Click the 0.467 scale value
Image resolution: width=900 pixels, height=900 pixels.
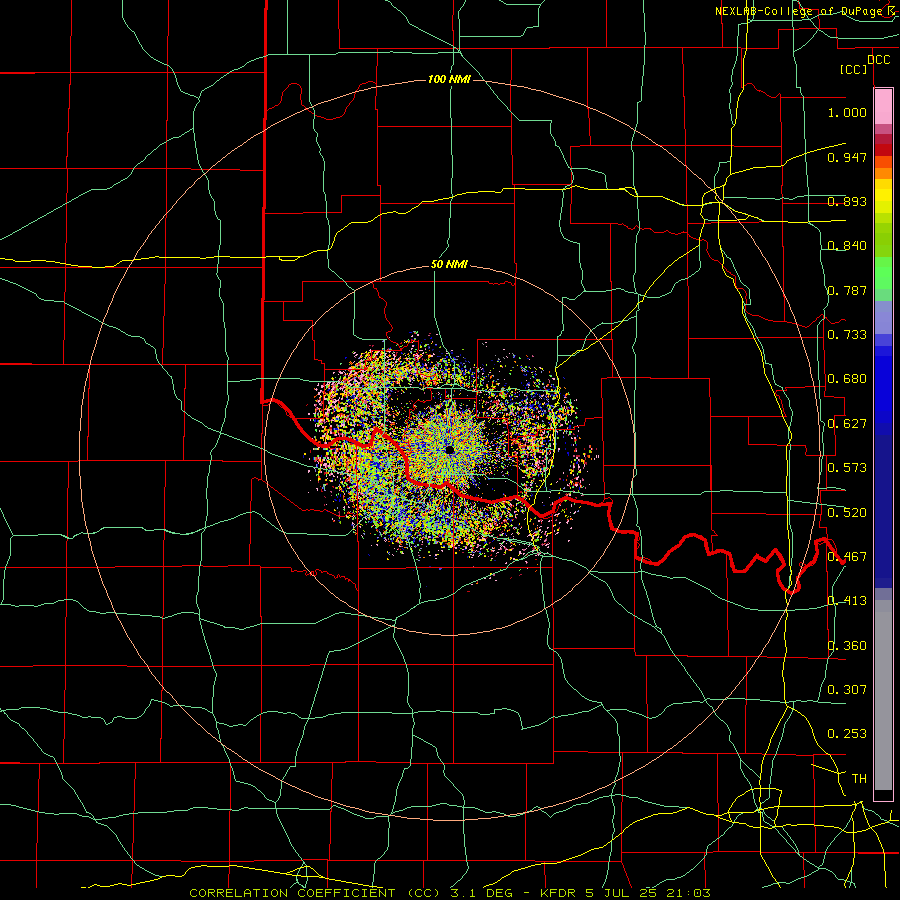(x=847, y=557)
